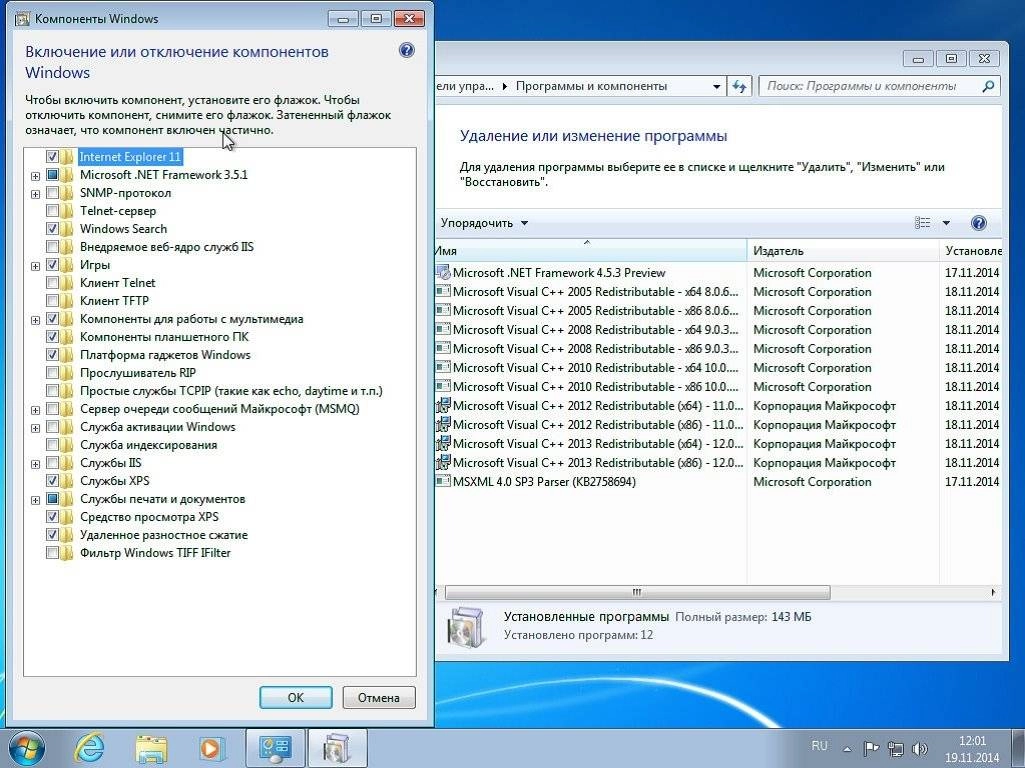The width and height of the screenshot is (1025, 768).
Task: Expand Службы печати и документов node
Action: [35, 499]
